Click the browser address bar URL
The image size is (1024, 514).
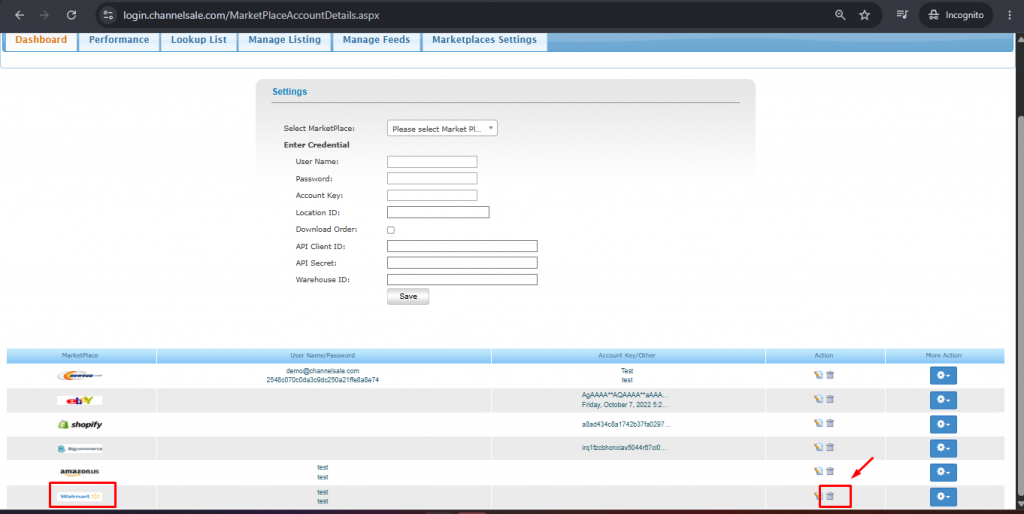pos(251,15)
